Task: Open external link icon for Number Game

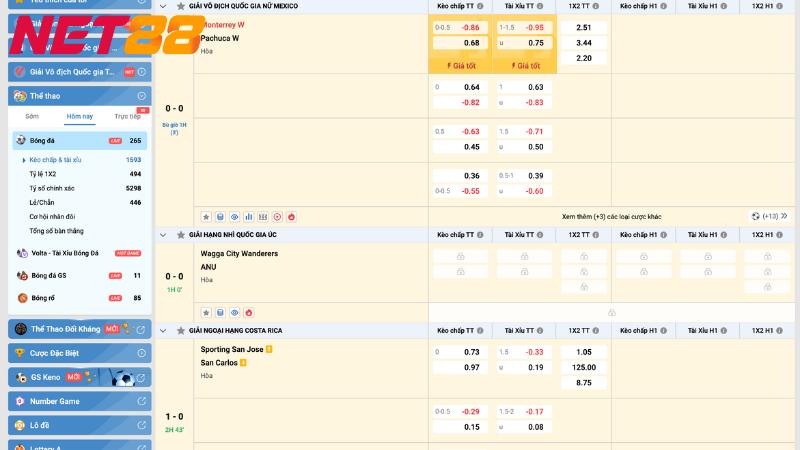Action: (x=141, y=401)
